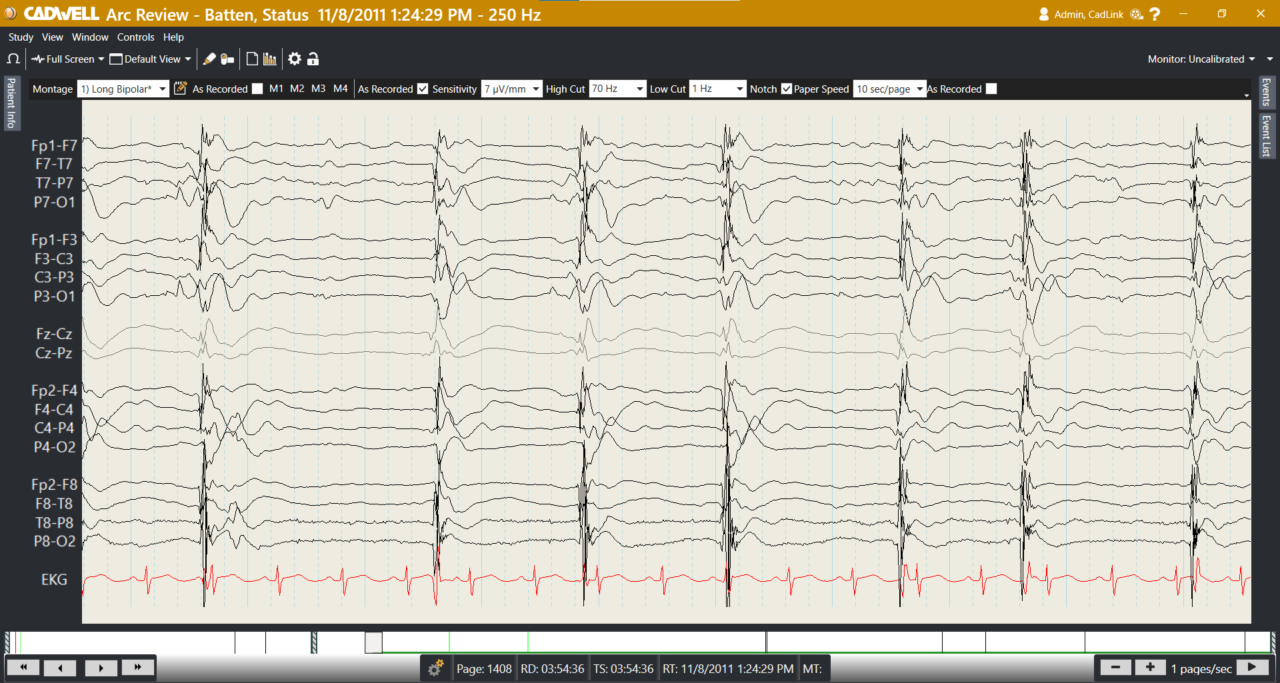Image resolution: width=1280 pixels, height=683 pixels.
Task: Open the settings gear on the toolbar
Action: 294,58
